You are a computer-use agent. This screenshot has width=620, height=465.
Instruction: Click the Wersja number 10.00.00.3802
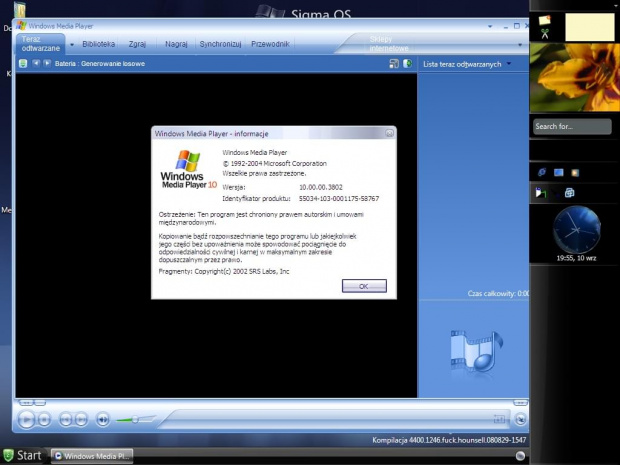tap(321, 187)
